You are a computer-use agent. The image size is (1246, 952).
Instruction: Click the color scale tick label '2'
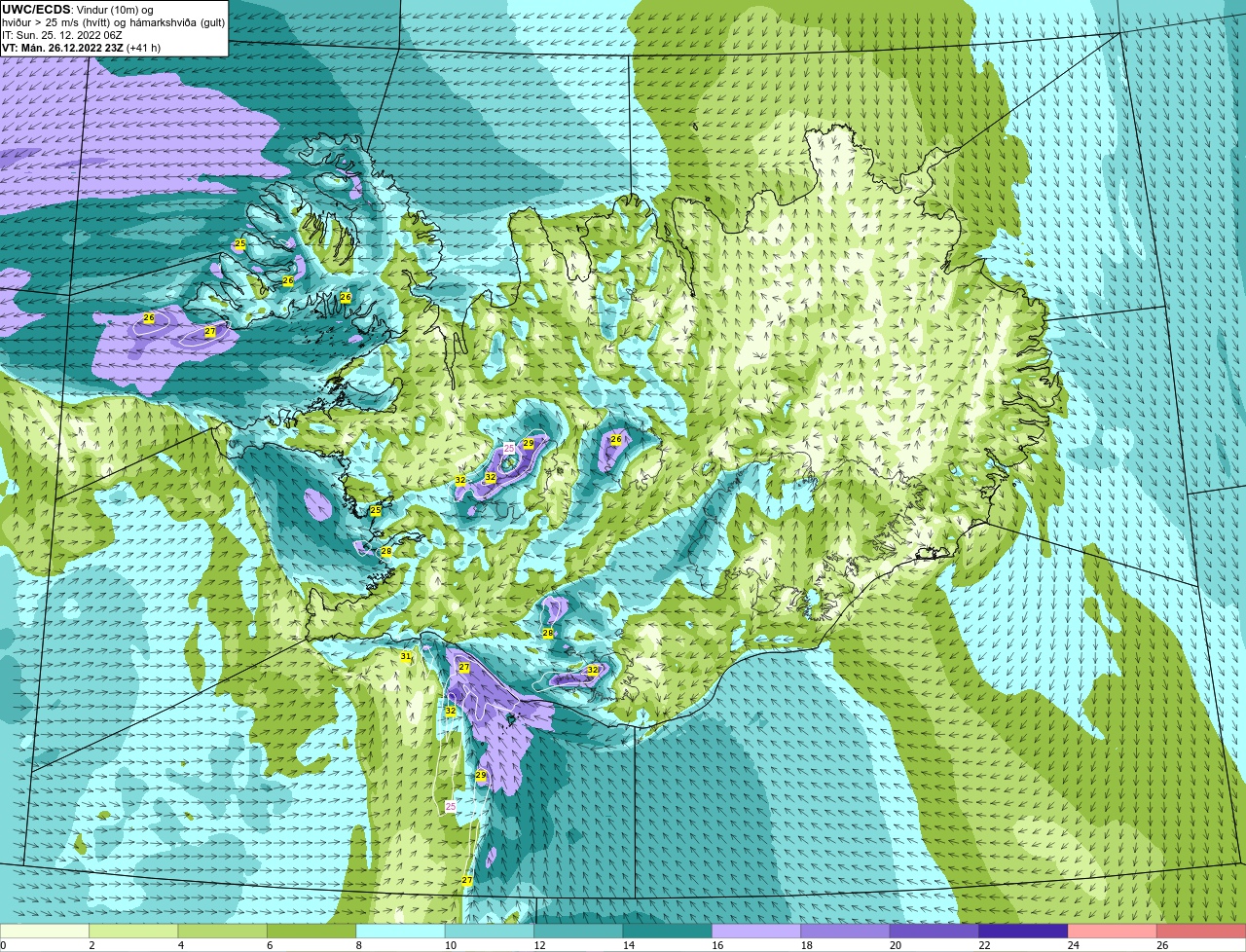click(x=92, y=945)
